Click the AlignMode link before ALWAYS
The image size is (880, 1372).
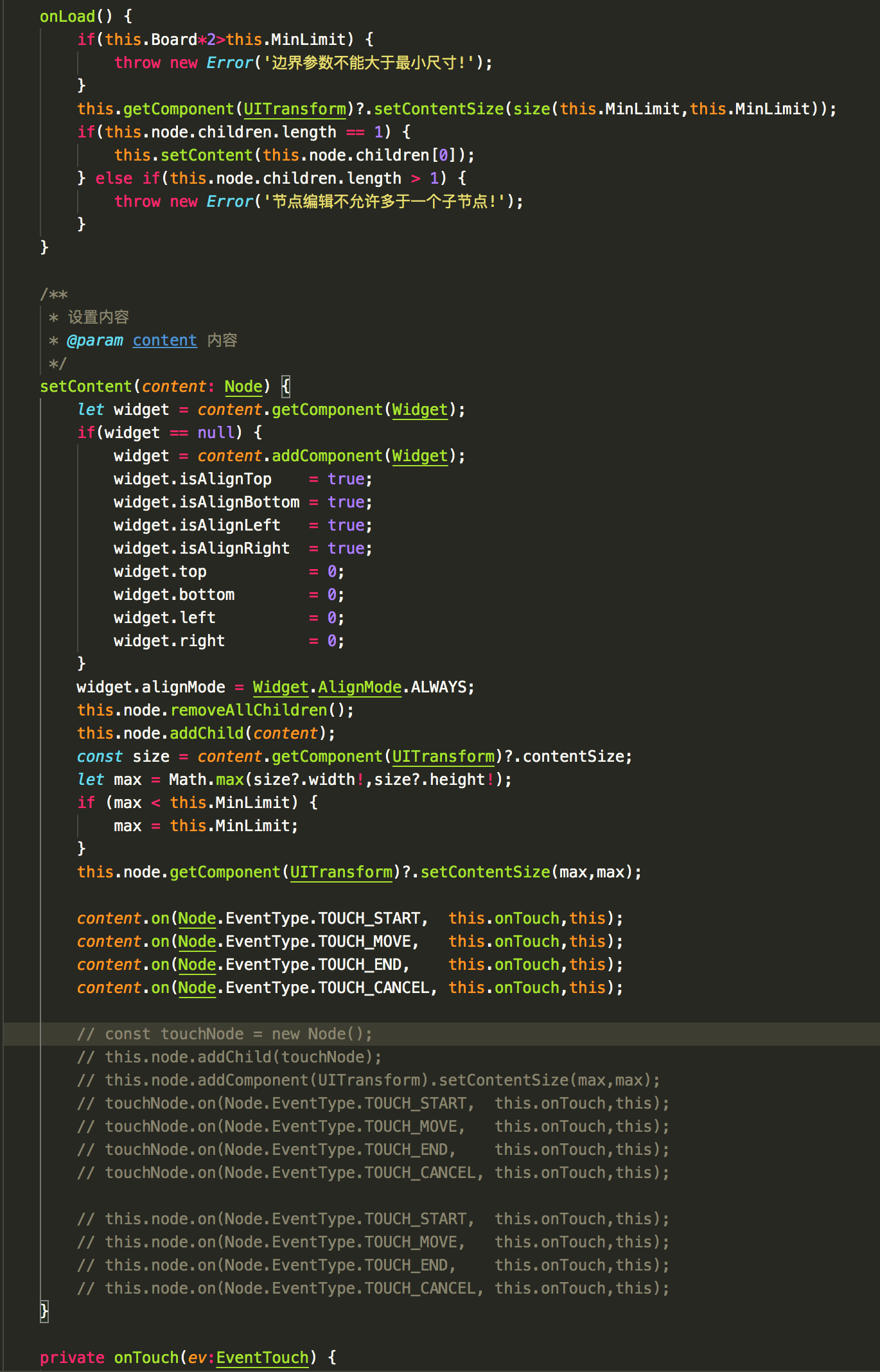coord(360,687)
